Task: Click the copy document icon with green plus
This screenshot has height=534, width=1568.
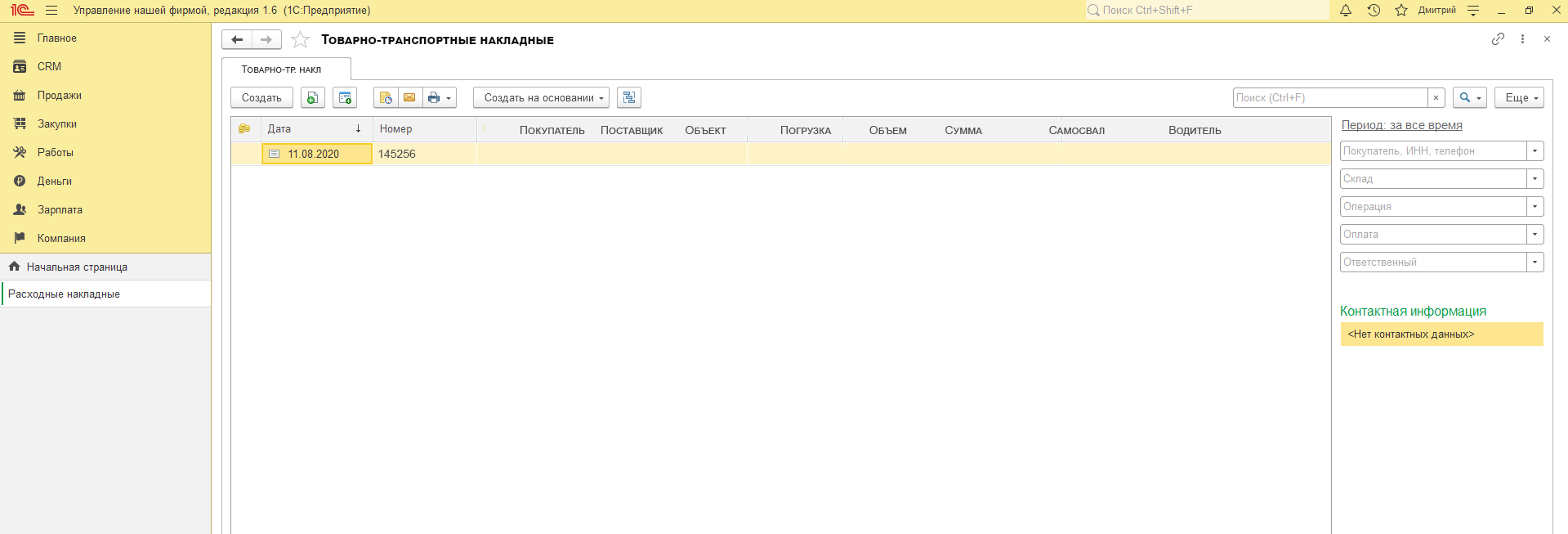Action: point(312,98)
